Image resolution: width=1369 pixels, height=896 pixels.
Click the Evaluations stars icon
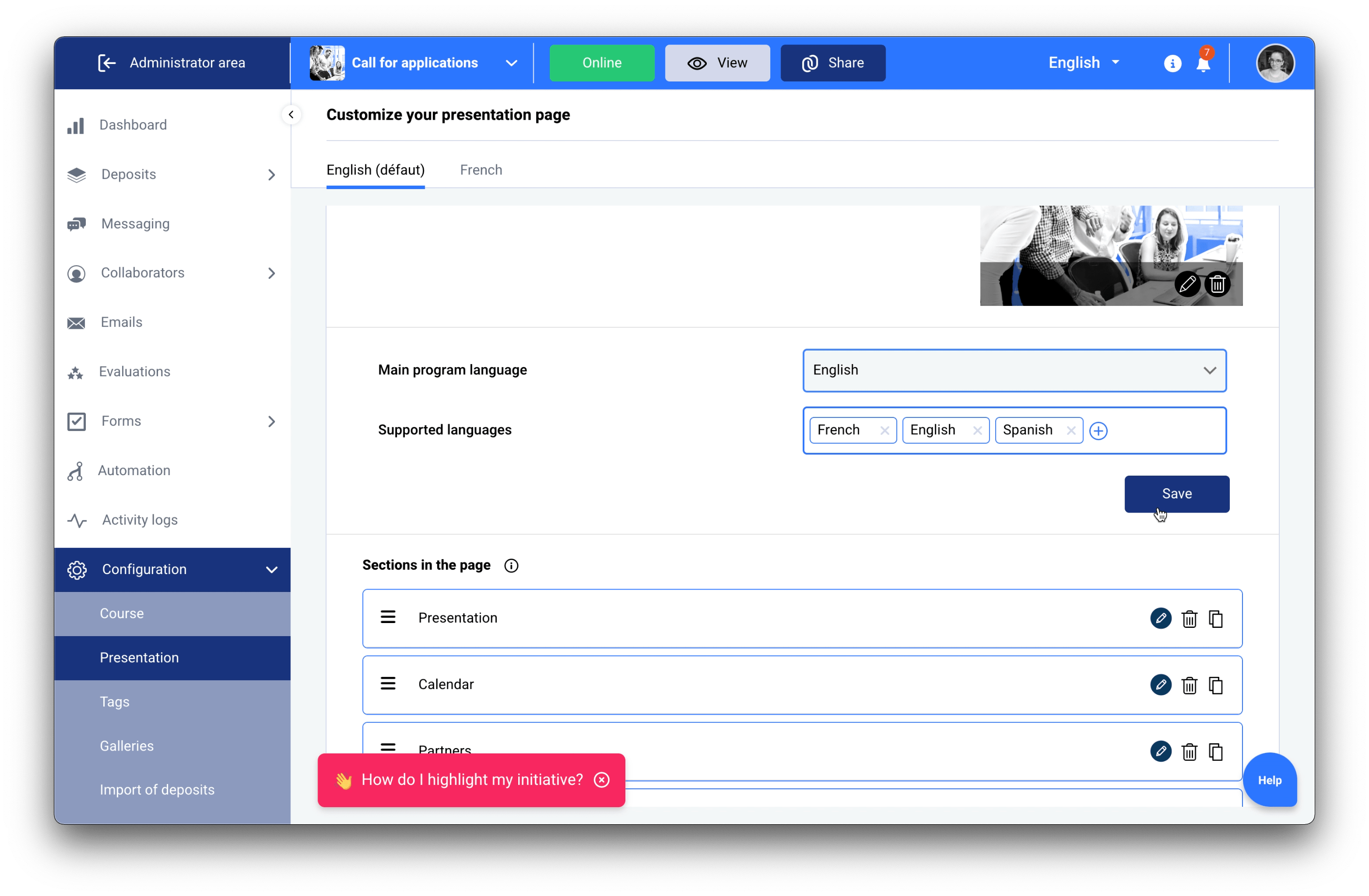coord(75,372)
